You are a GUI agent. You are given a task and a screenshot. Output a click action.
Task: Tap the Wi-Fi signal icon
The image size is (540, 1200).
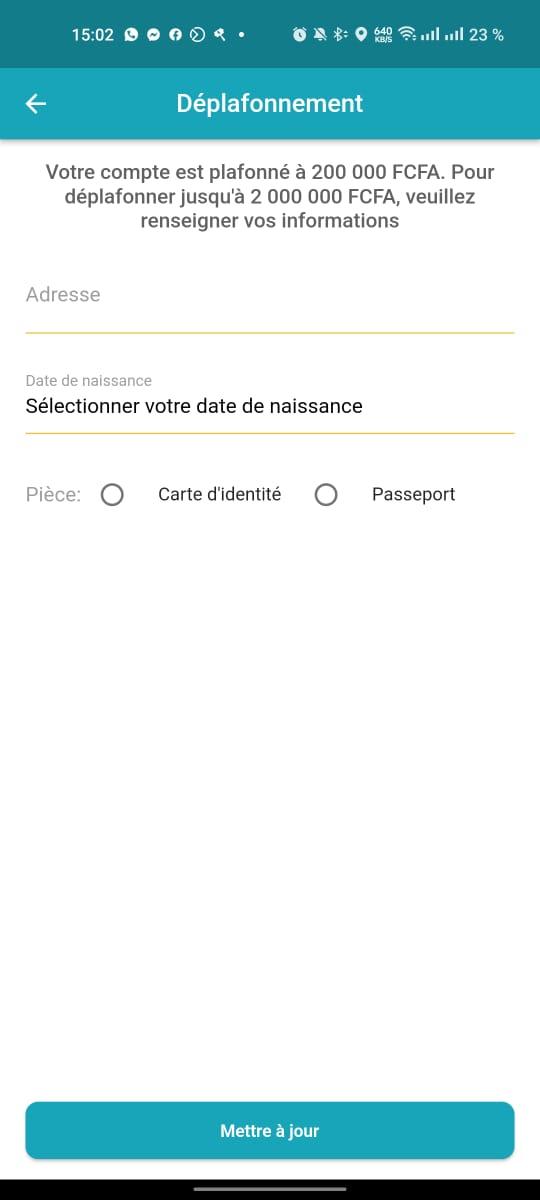[407, 35]
